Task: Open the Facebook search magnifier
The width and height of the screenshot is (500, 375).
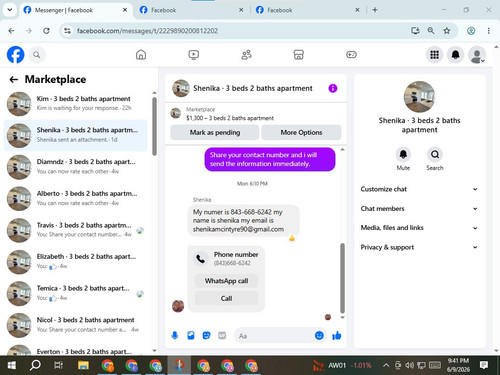Action: [37, 55]
